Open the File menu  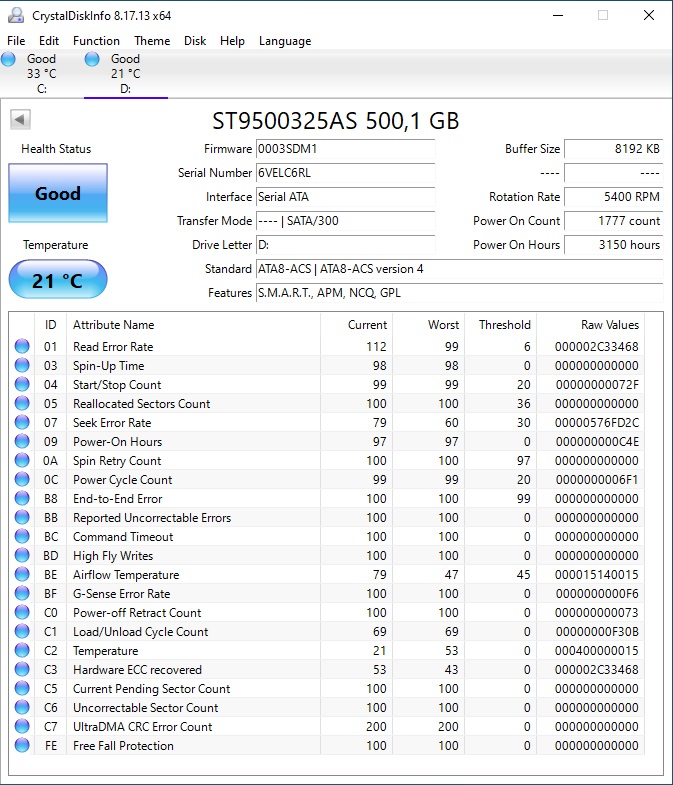[16, 41]
